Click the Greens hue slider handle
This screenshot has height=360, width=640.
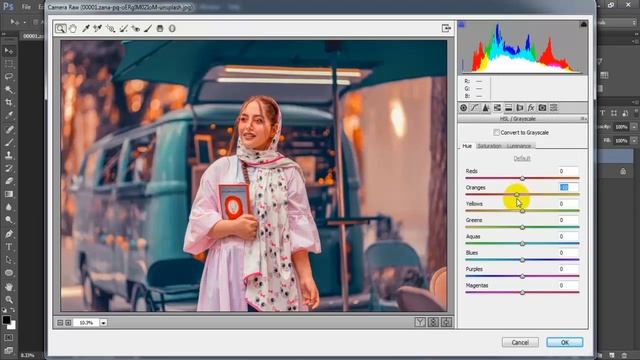pos(522,227)
